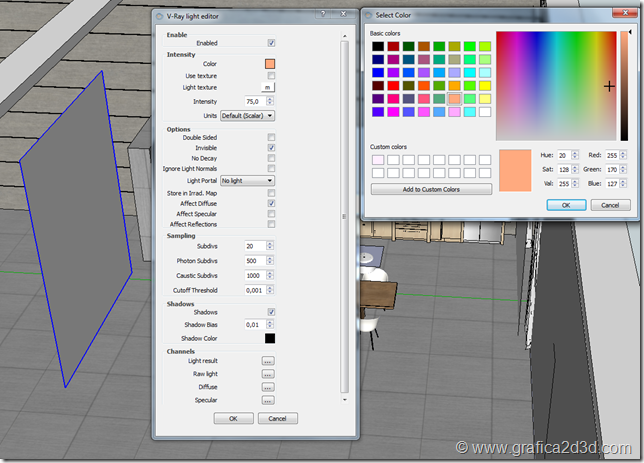The height and width of the screenshot is (463, 644).
Task: Click the Light texture m button
Action: tap(268, 87)
